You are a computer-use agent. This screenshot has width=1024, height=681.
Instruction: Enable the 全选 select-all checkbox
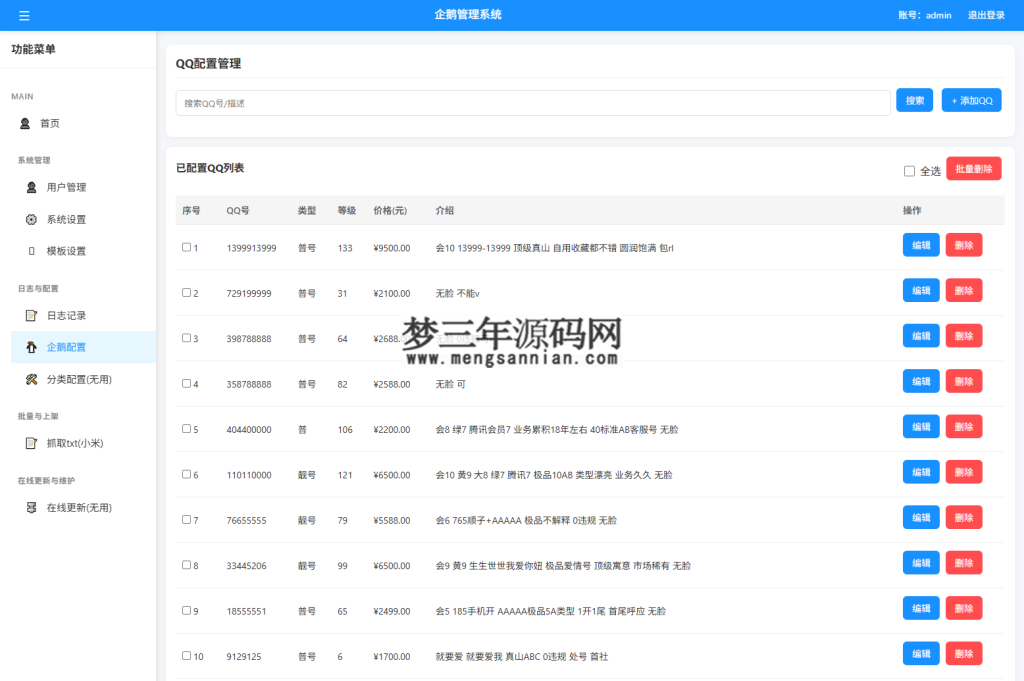click(909, 169)
